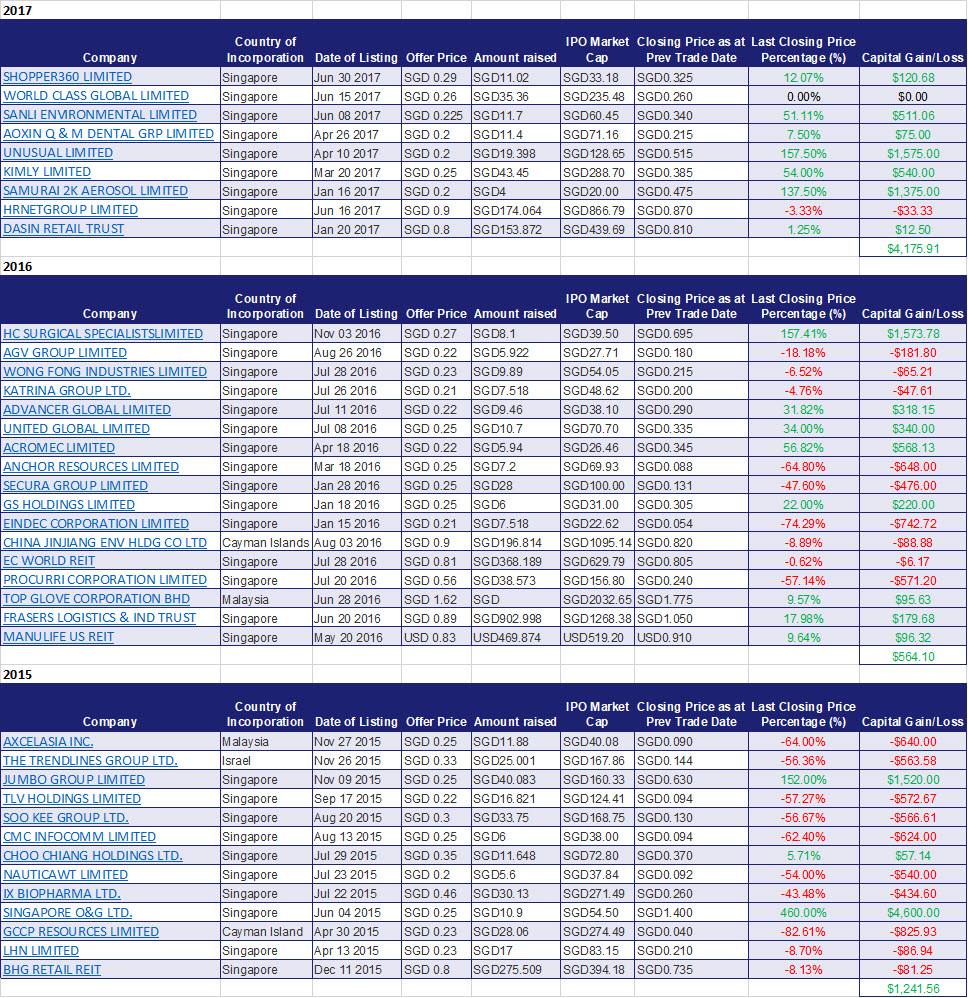Open WONG FONG INDUSTRIES LIMITED link
968x998 pixels.
pos(105,372)
